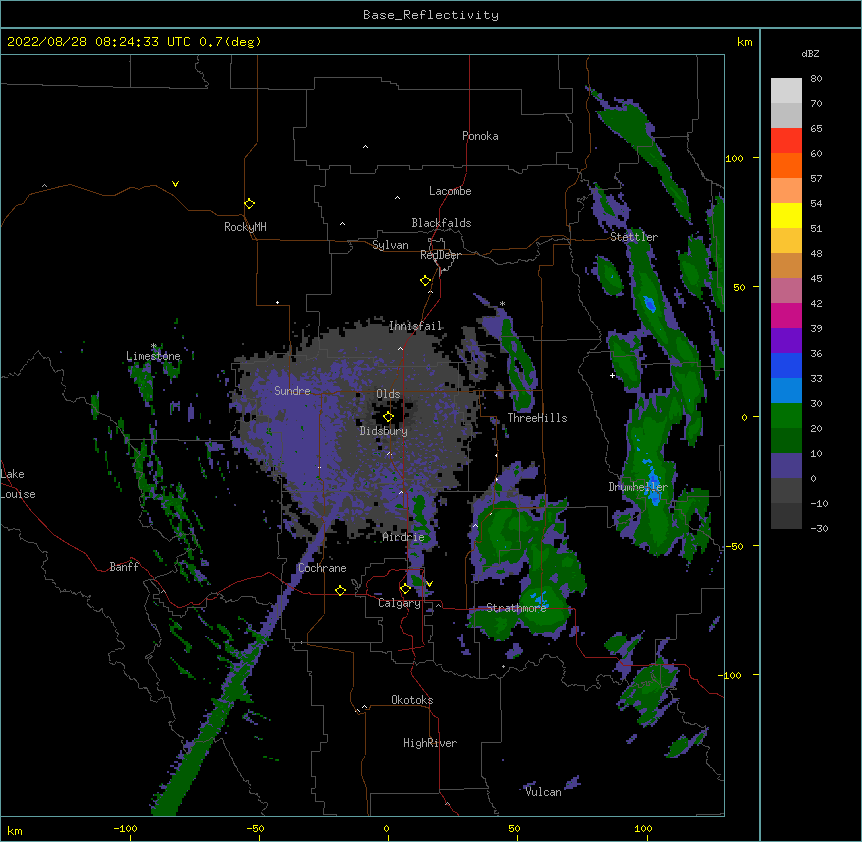This screenshot has height=842, width=862.
Task: Pick the slate purple 0-10 dBZ legend swatch
Action: click(x=786, y=466)
